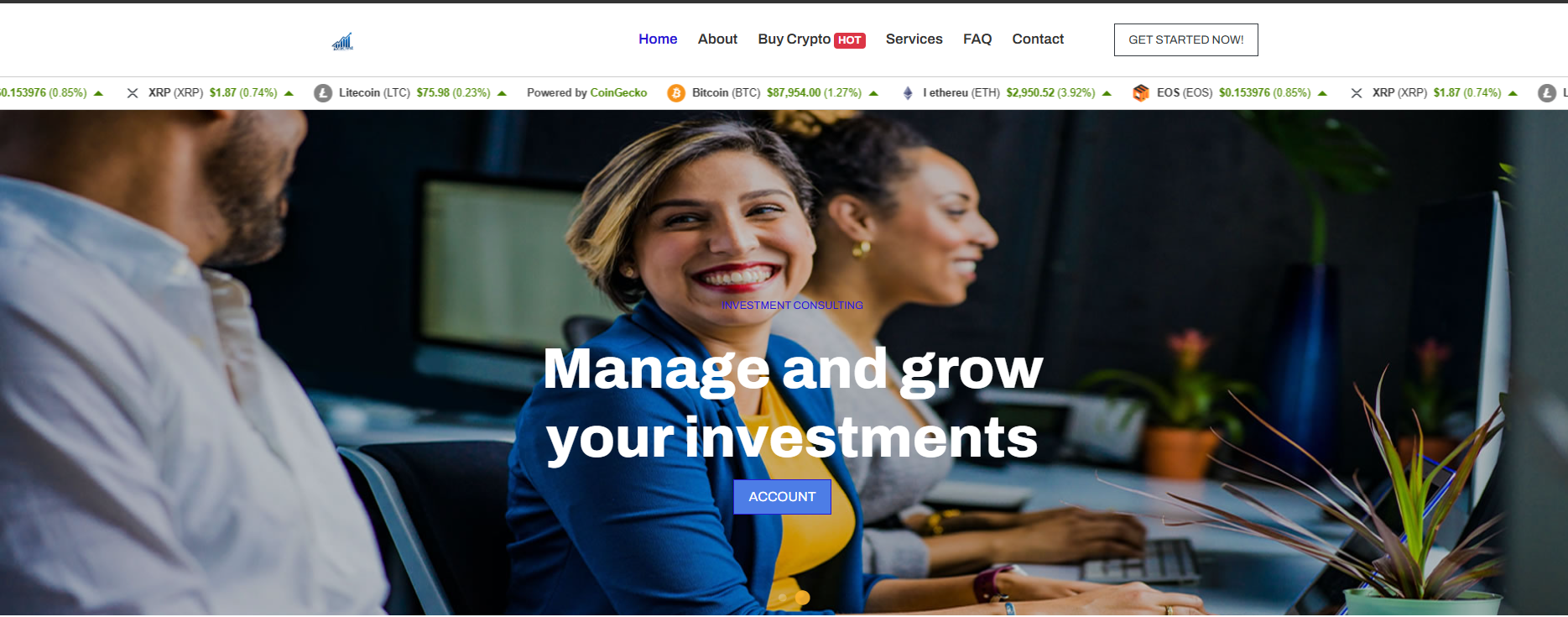This screenshot has width=1568, height=617.
Task: Open the Contact navigation link
Action: tap(1038, 39)
